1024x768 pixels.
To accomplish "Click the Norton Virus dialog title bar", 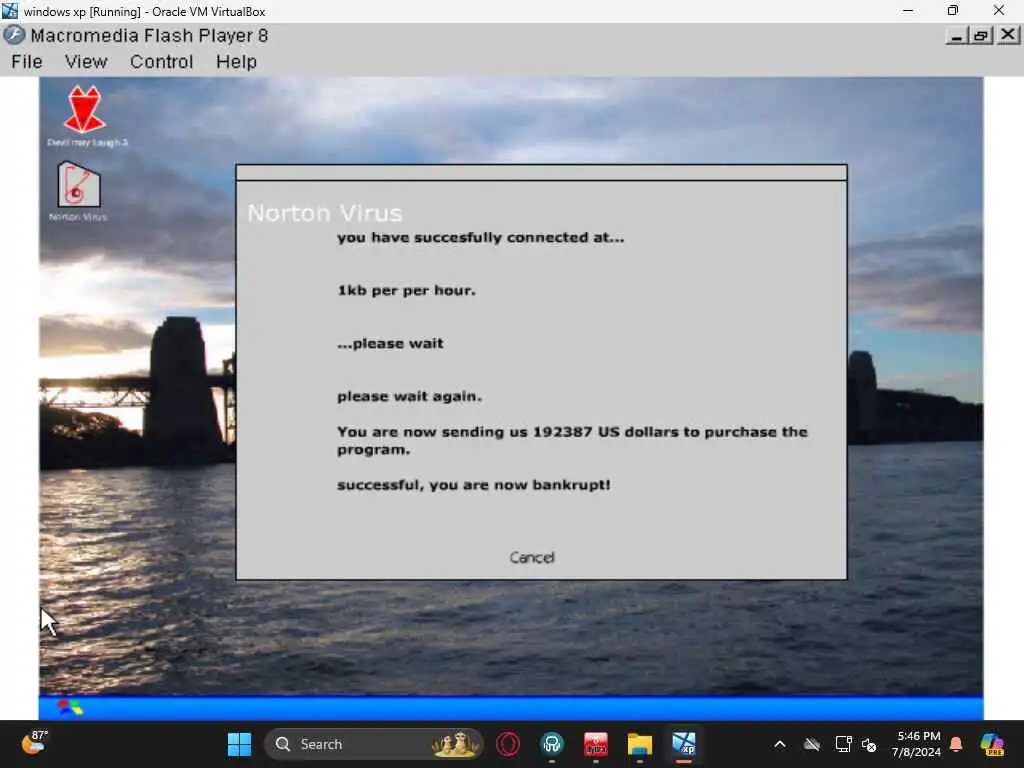I will [x=541, y=172].
